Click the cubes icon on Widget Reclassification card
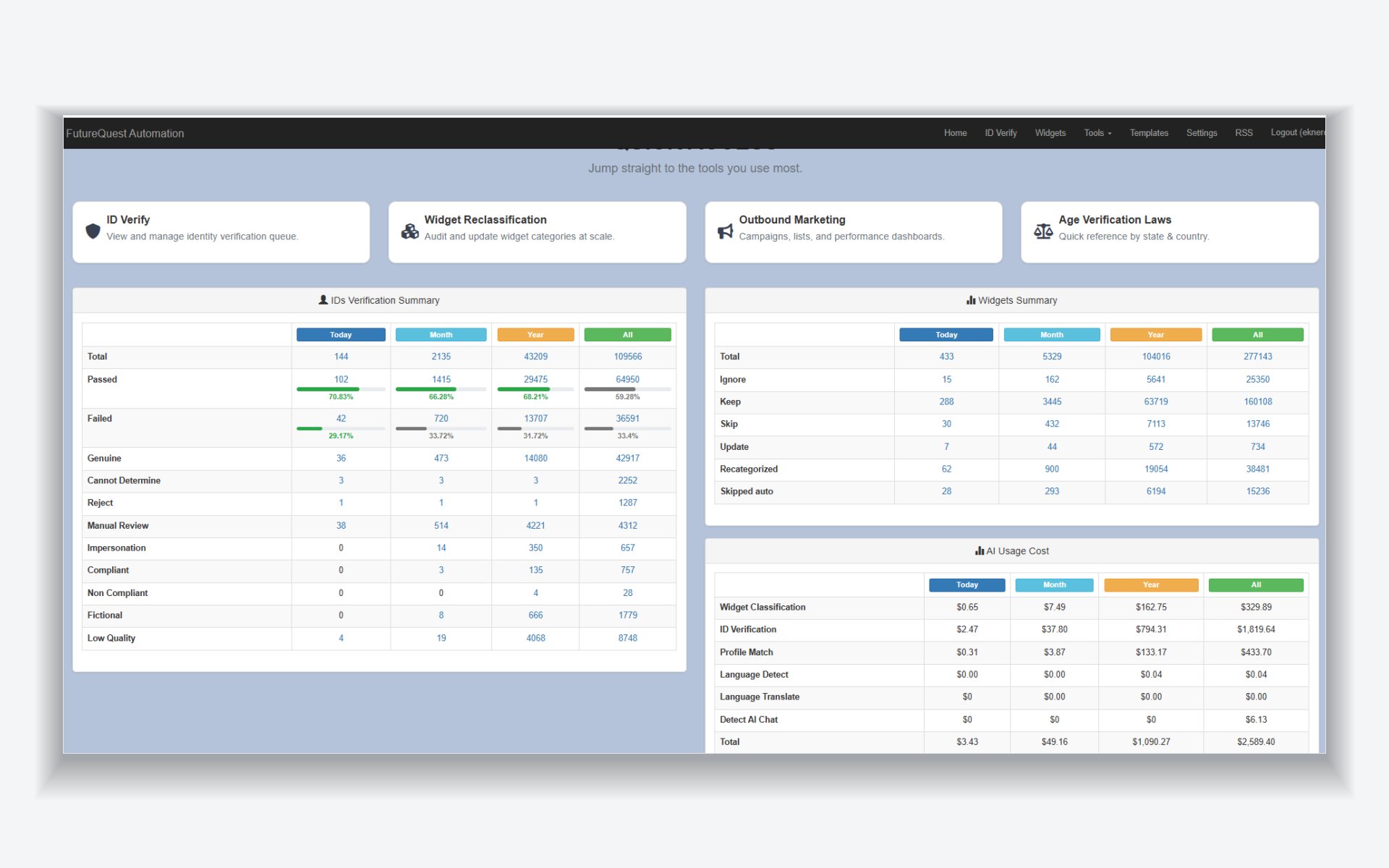The width and height of the screenshot is (1389, 868). [x=410, y=231]
